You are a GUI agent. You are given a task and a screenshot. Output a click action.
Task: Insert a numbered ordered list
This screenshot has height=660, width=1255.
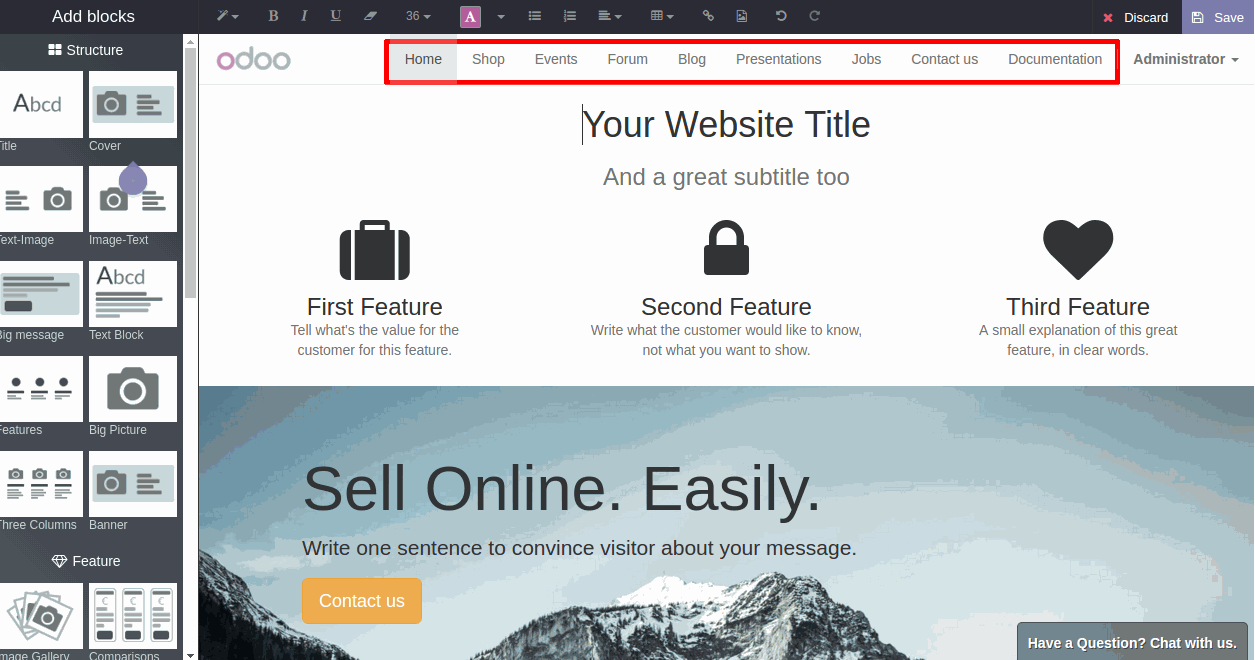(x=570, y=16)
